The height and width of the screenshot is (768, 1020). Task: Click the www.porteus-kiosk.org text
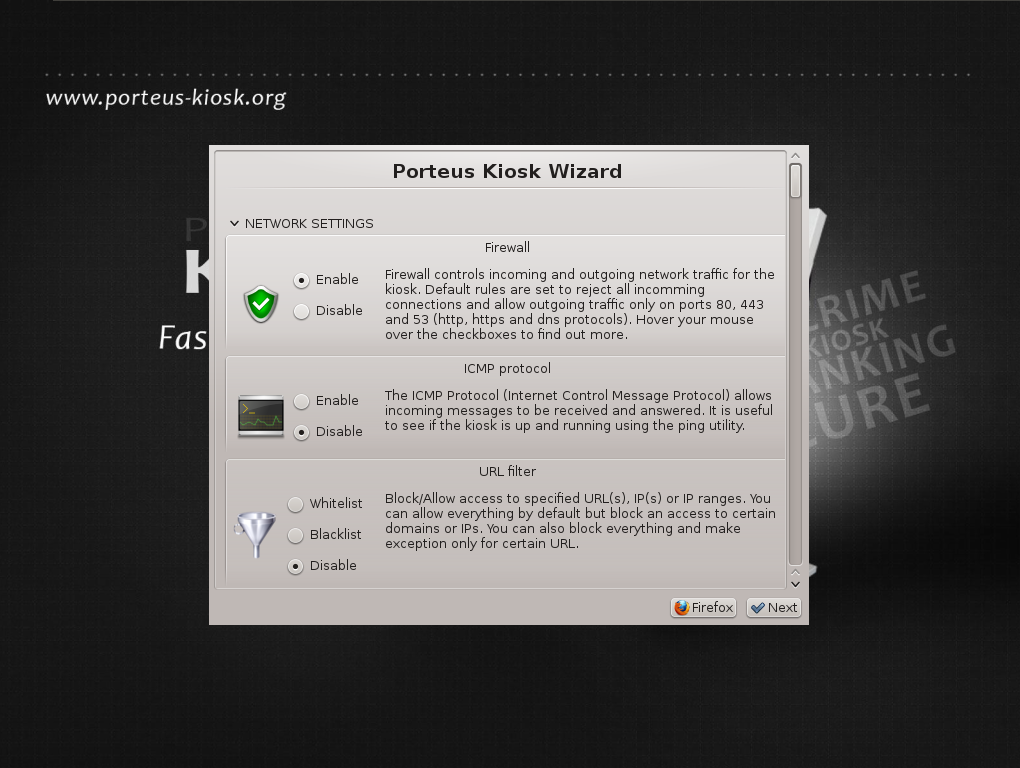click(166, 98)
